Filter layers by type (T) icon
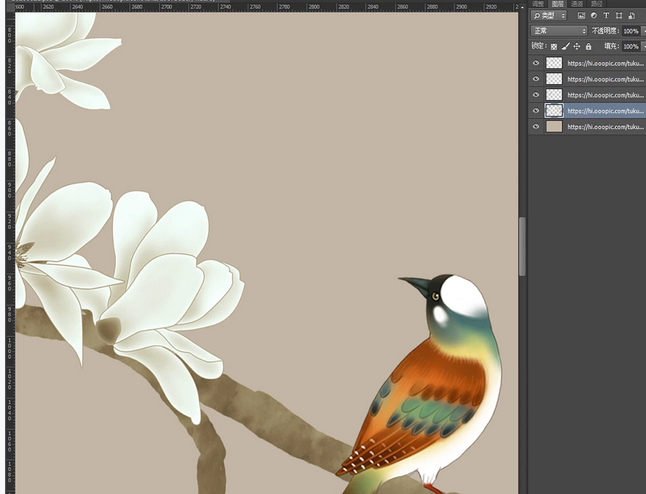Viewport: 646px width, 494px height. tap(607, 16)
